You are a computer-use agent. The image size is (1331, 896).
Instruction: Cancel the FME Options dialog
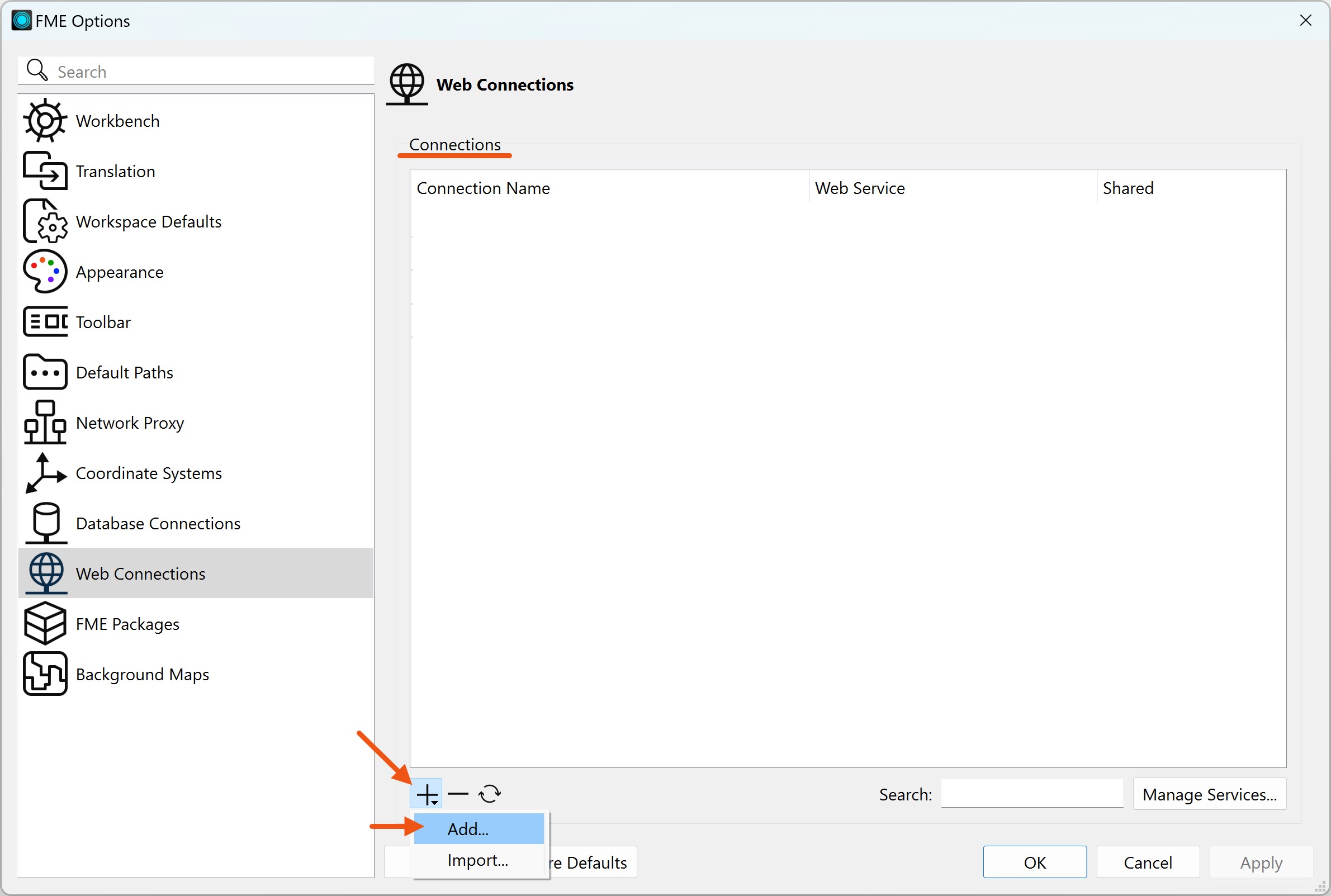coord(1148,862)
